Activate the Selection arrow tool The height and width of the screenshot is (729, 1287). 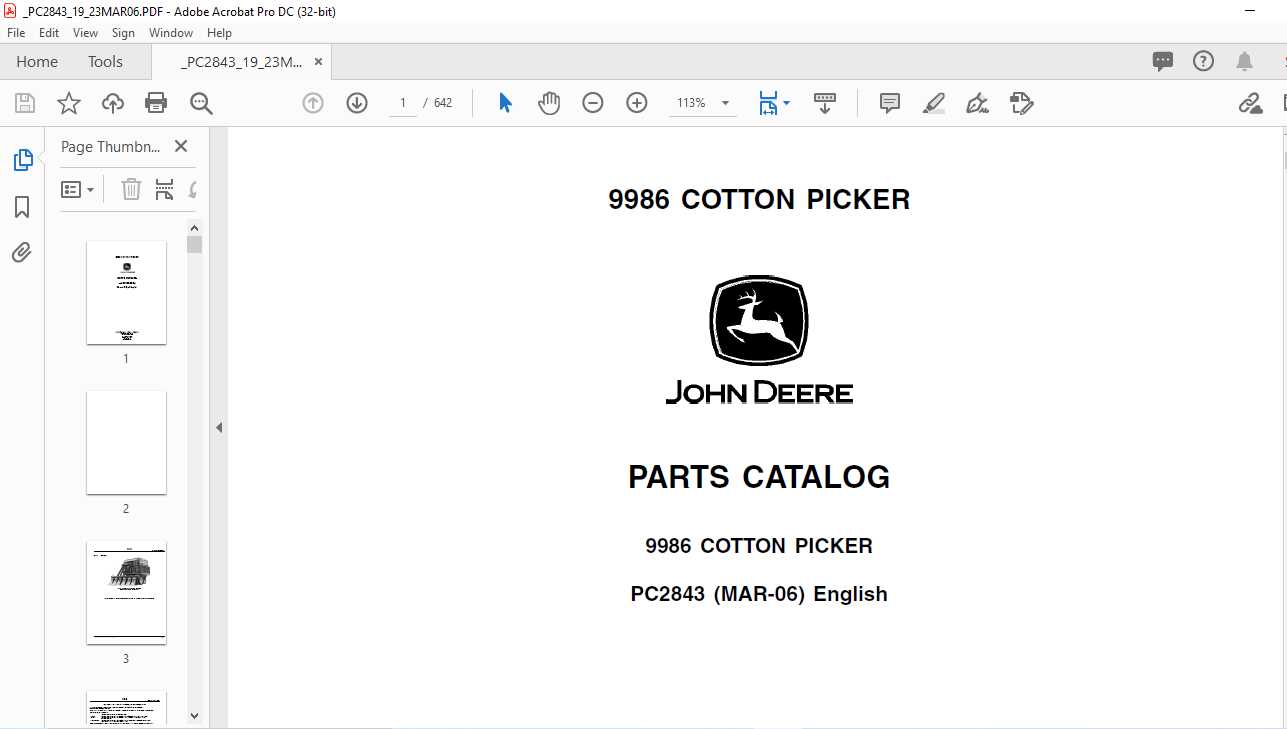tap(505, 103)
